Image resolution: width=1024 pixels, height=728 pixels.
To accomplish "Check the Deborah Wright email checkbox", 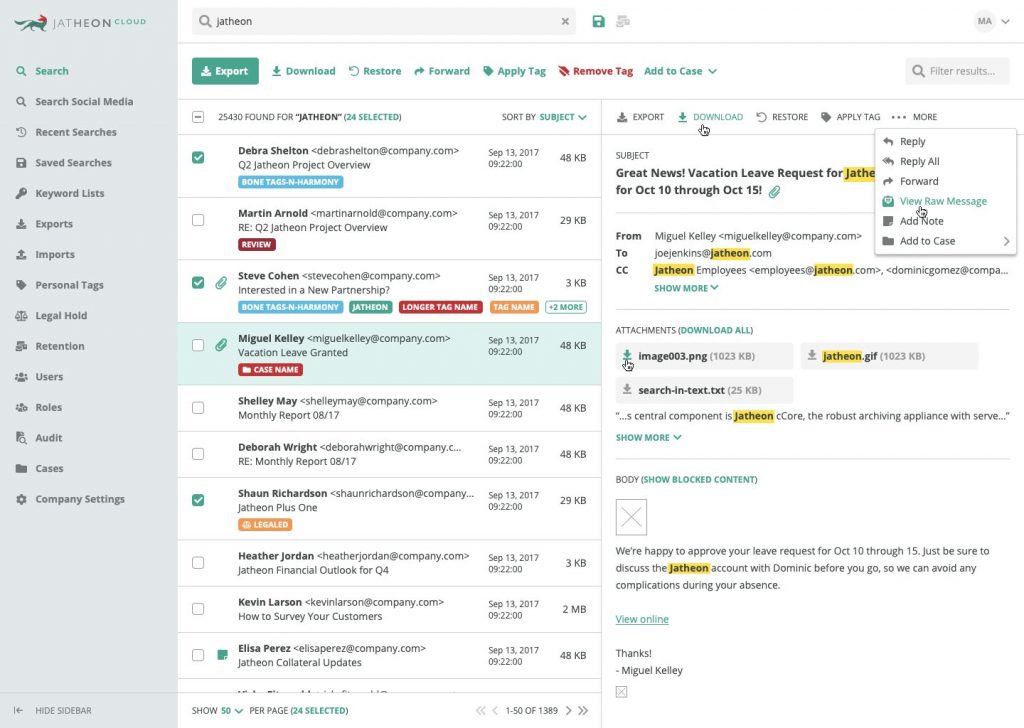I will coord(198,454).
